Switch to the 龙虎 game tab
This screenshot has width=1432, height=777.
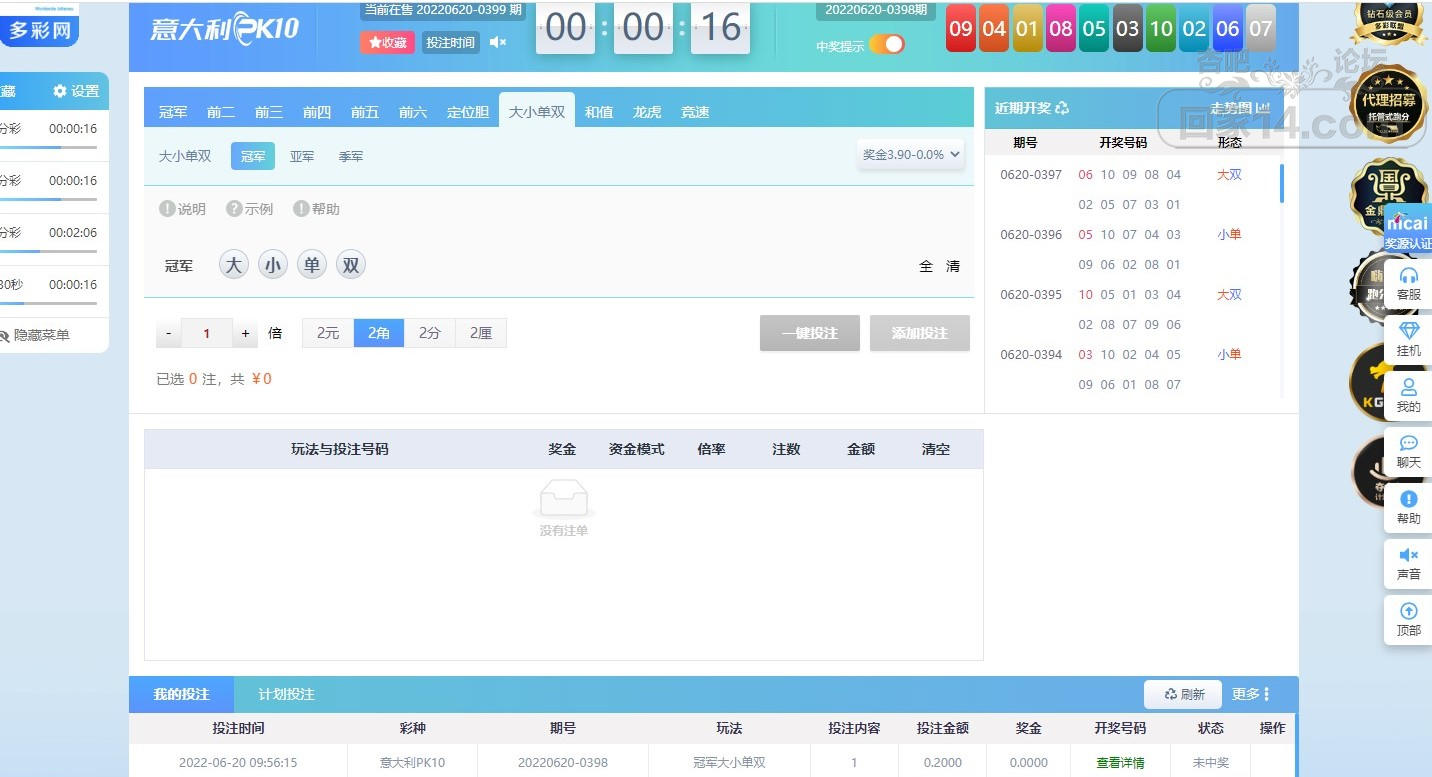(647, 112)
